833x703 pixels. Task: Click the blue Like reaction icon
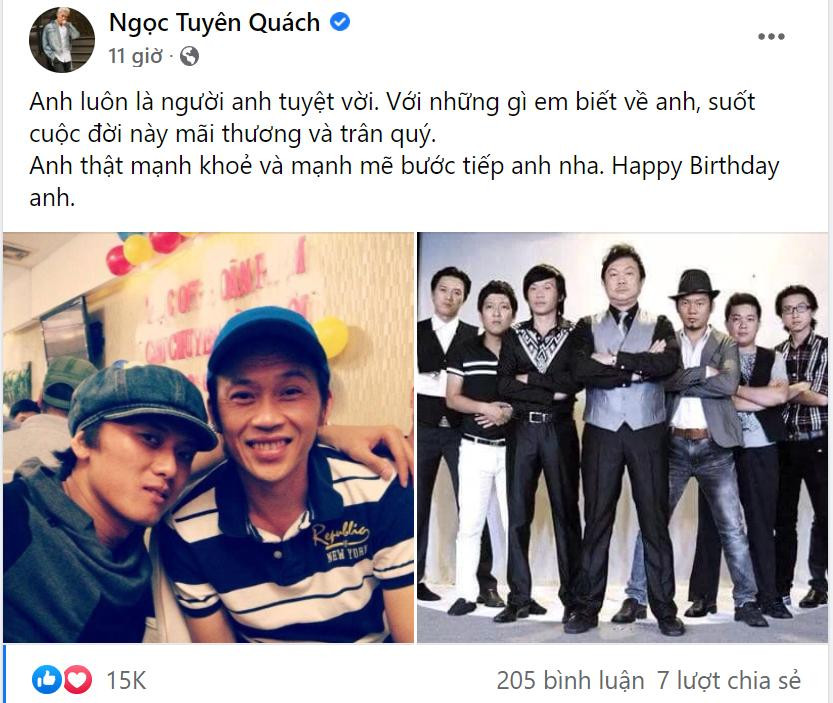(47, 680)
